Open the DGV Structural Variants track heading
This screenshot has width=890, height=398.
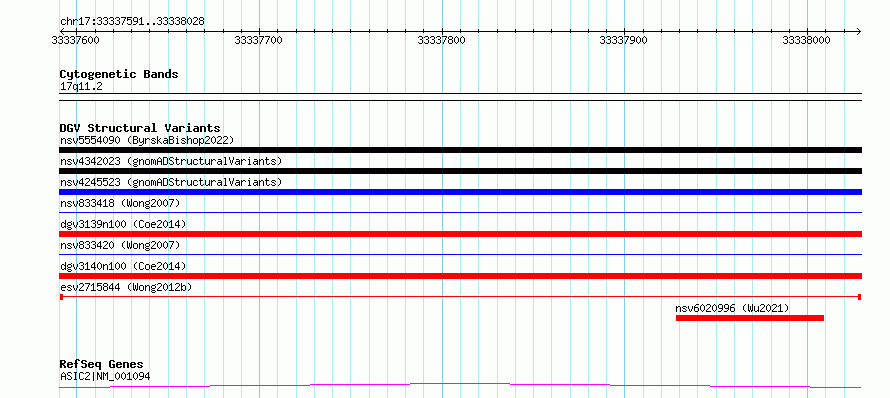(140, 128)
